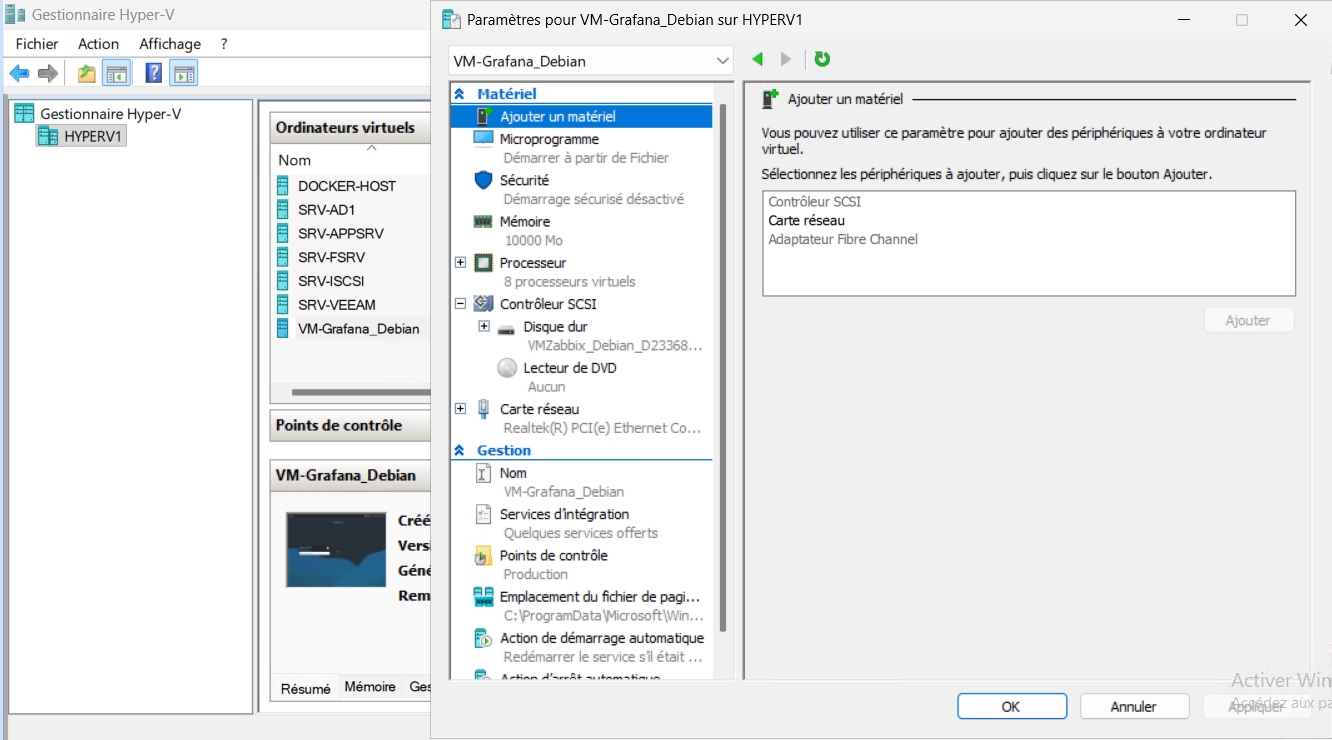
Task: Click the SRV-VEEAM virtual machine icon
Action: coord(283,305)
